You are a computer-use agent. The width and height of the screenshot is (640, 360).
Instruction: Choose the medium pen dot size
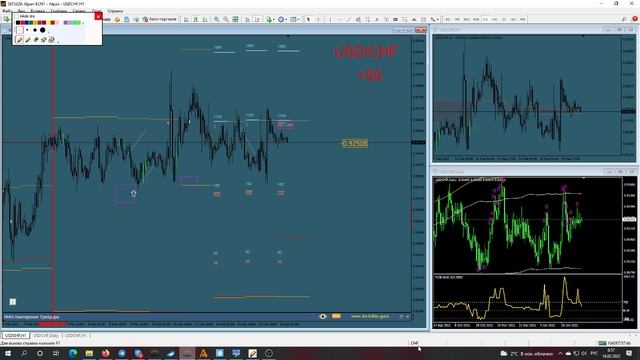[x=35, y=30]
